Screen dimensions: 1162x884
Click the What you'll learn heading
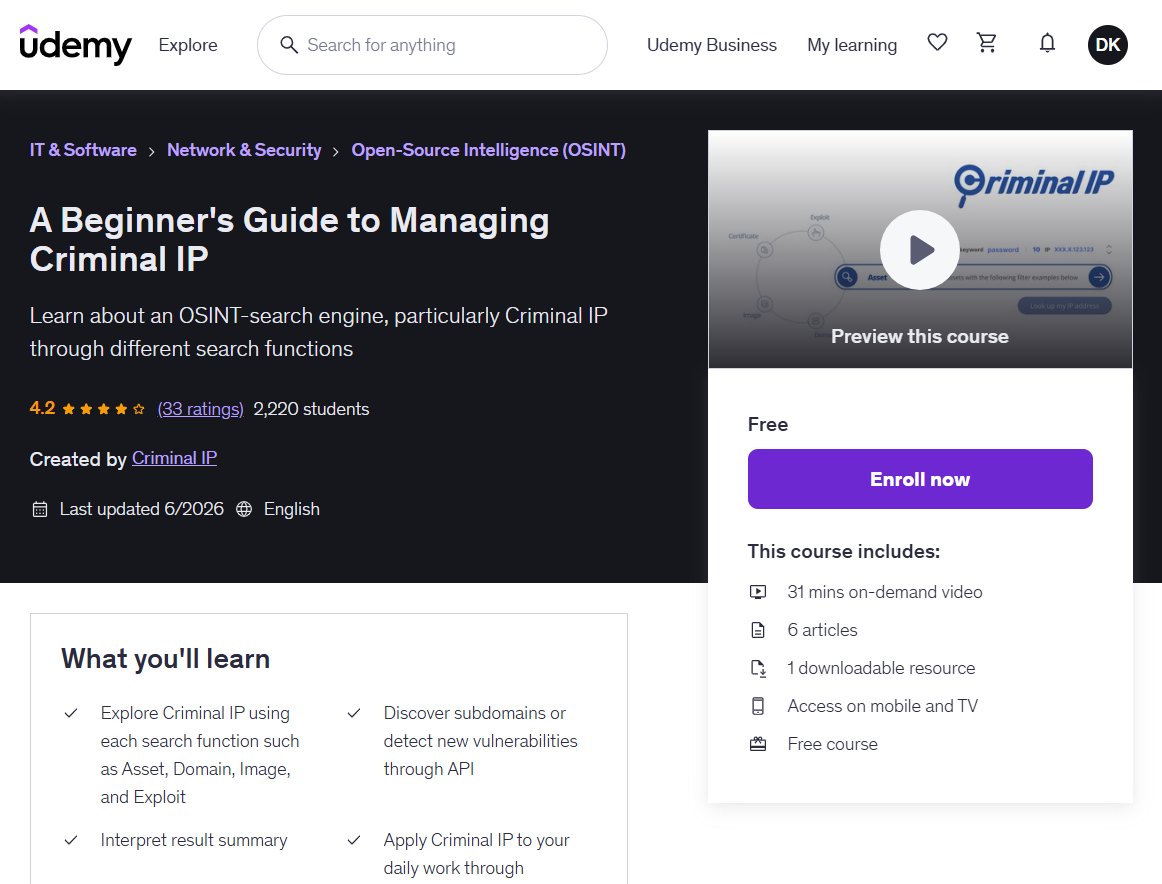coord(165,659)
